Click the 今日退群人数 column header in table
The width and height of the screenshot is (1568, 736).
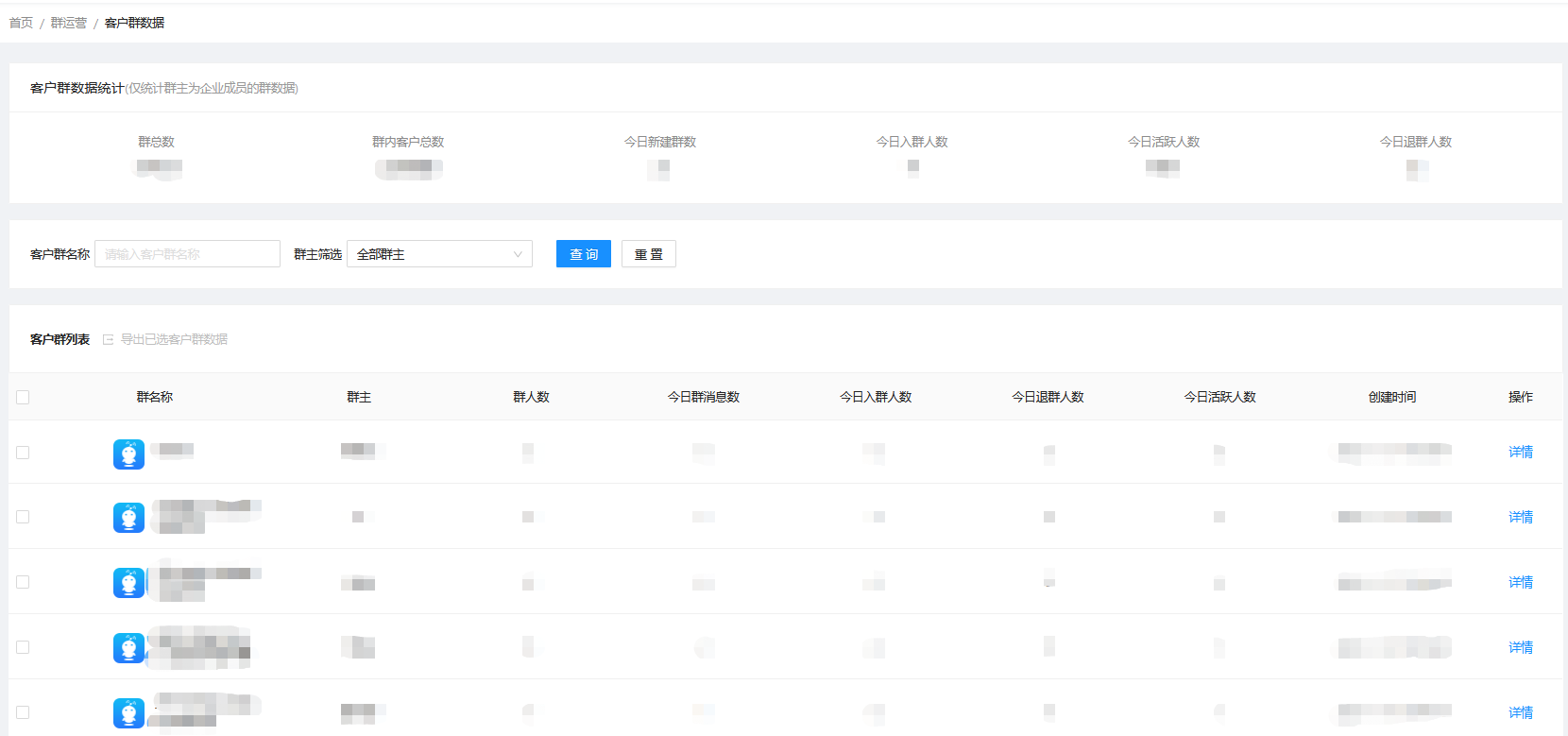tap(1048, 397)
